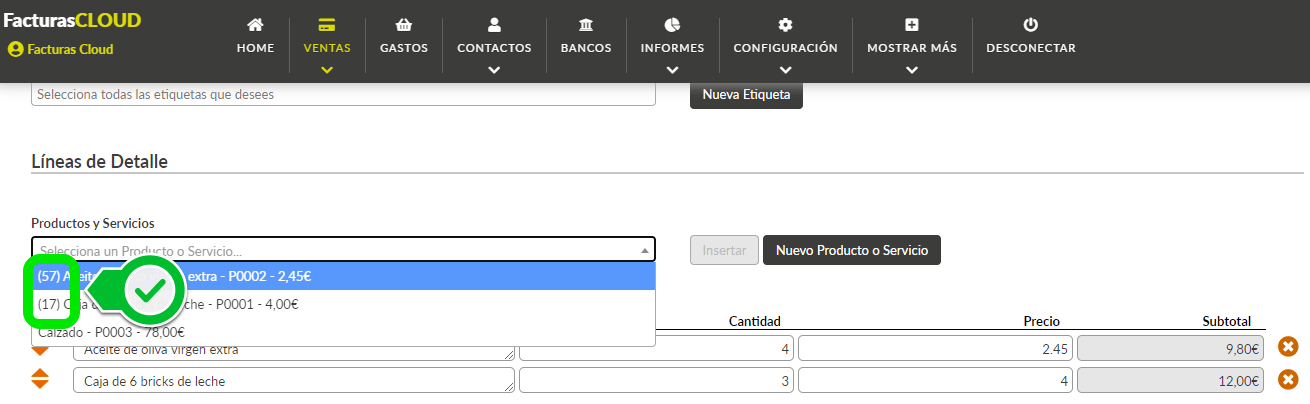Expand the Contactos menu chevron

[x=494, y=70]
